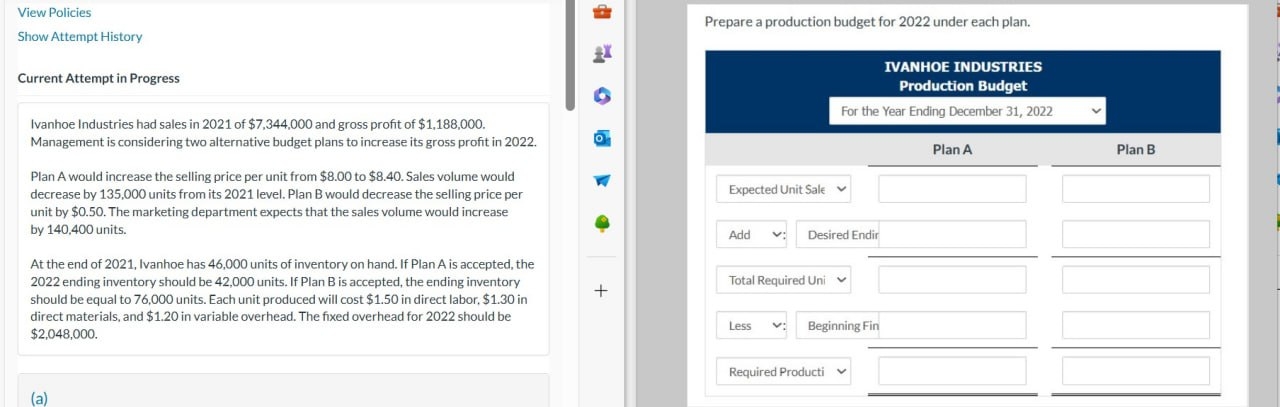Open the Desired Ending inventory dropdown
Screen dimensions: 1280x407
(838, 235)
